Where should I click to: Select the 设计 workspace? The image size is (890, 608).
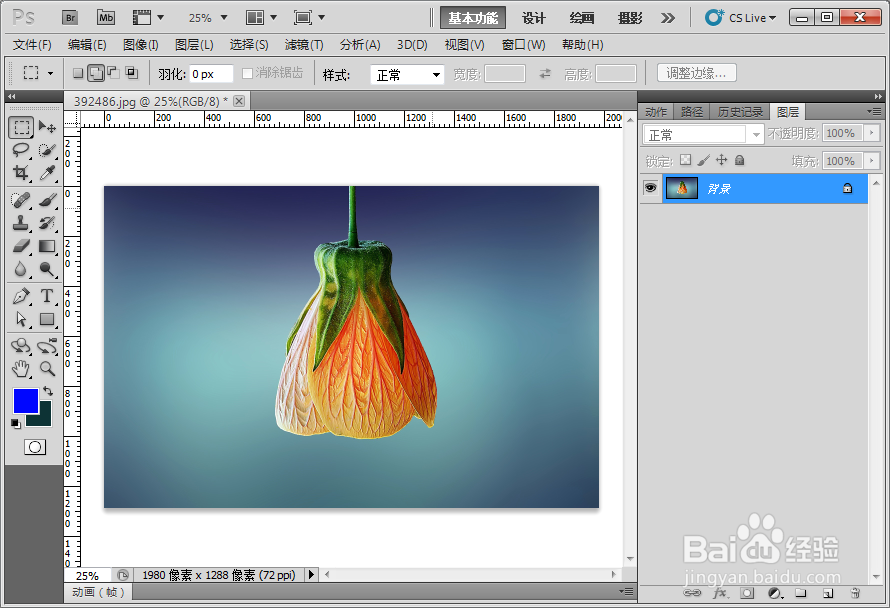point(534,18)
